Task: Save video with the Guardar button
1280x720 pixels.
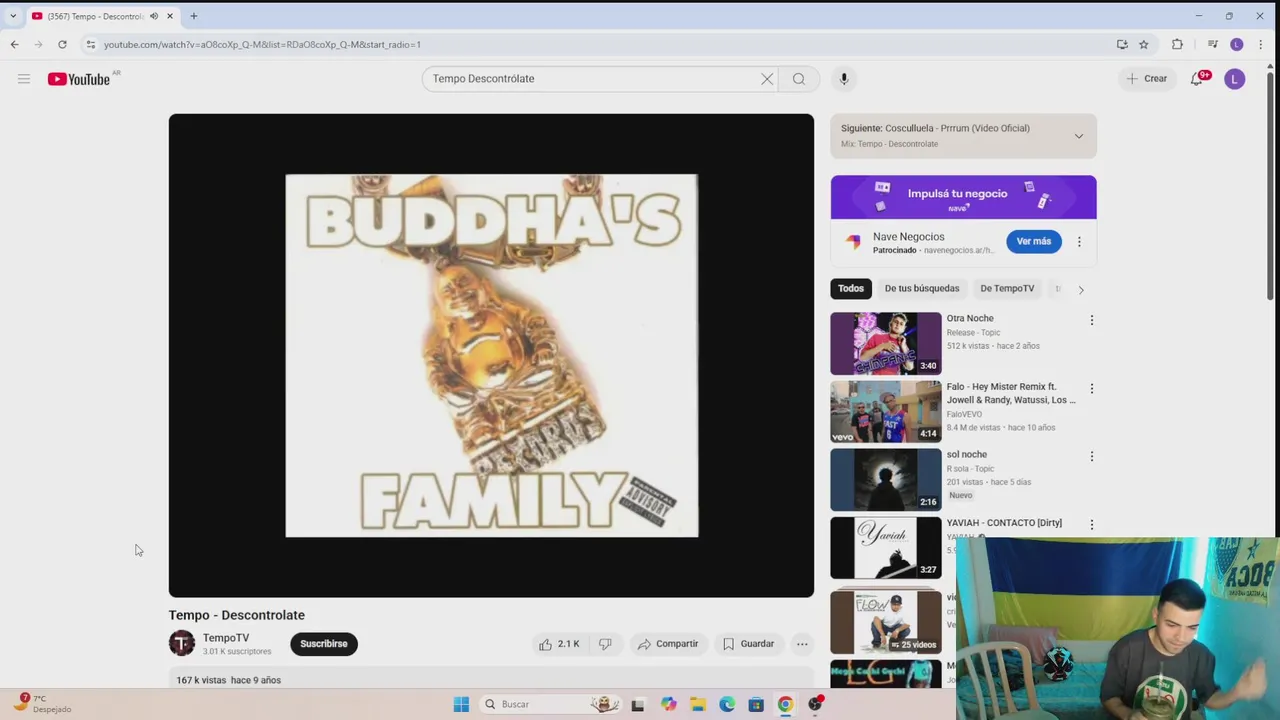Action: (x=748, y=644)
